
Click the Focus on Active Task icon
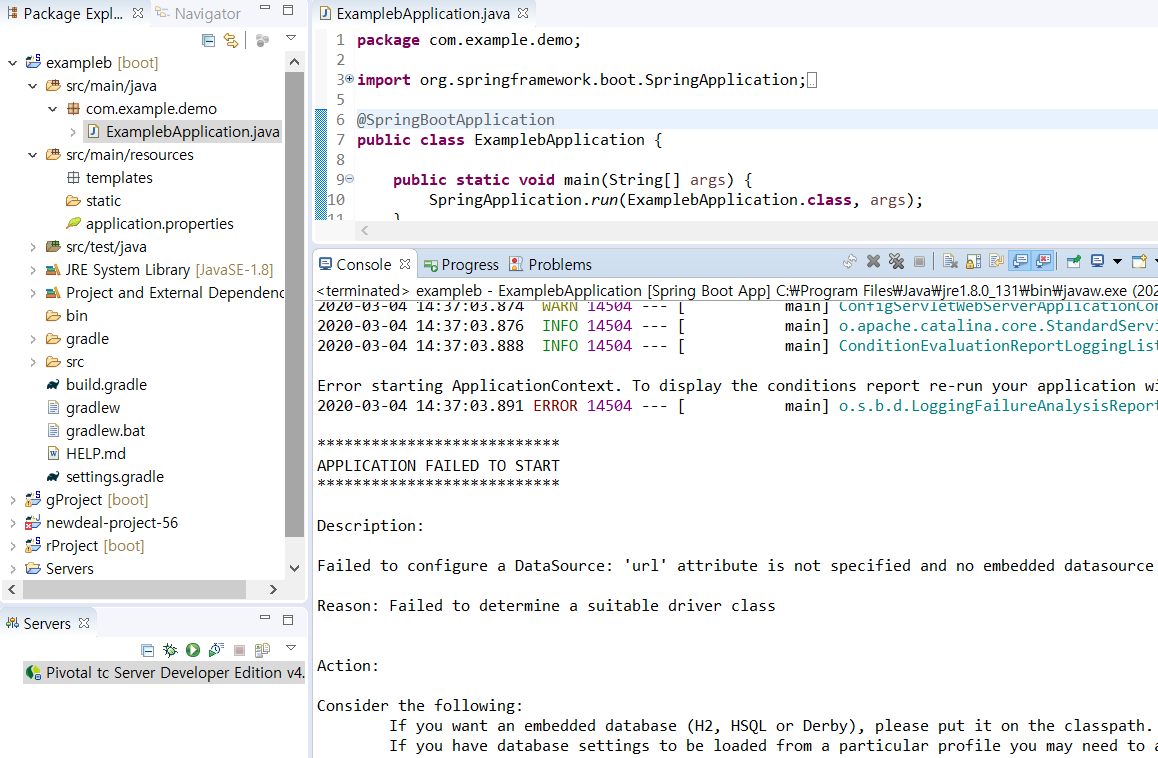point(262,41)
